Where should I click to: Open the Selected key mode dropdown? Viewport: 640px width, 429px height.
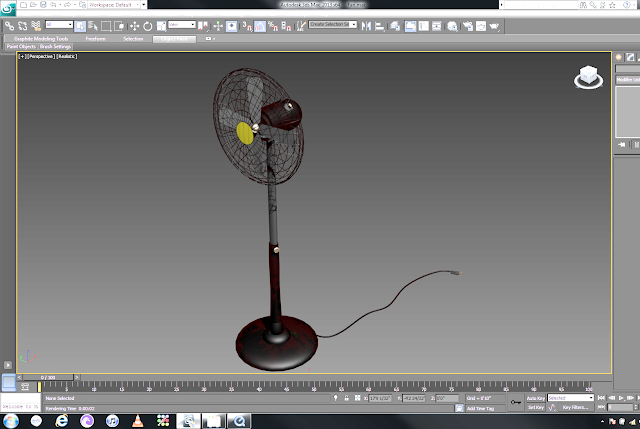pos(570,398)
